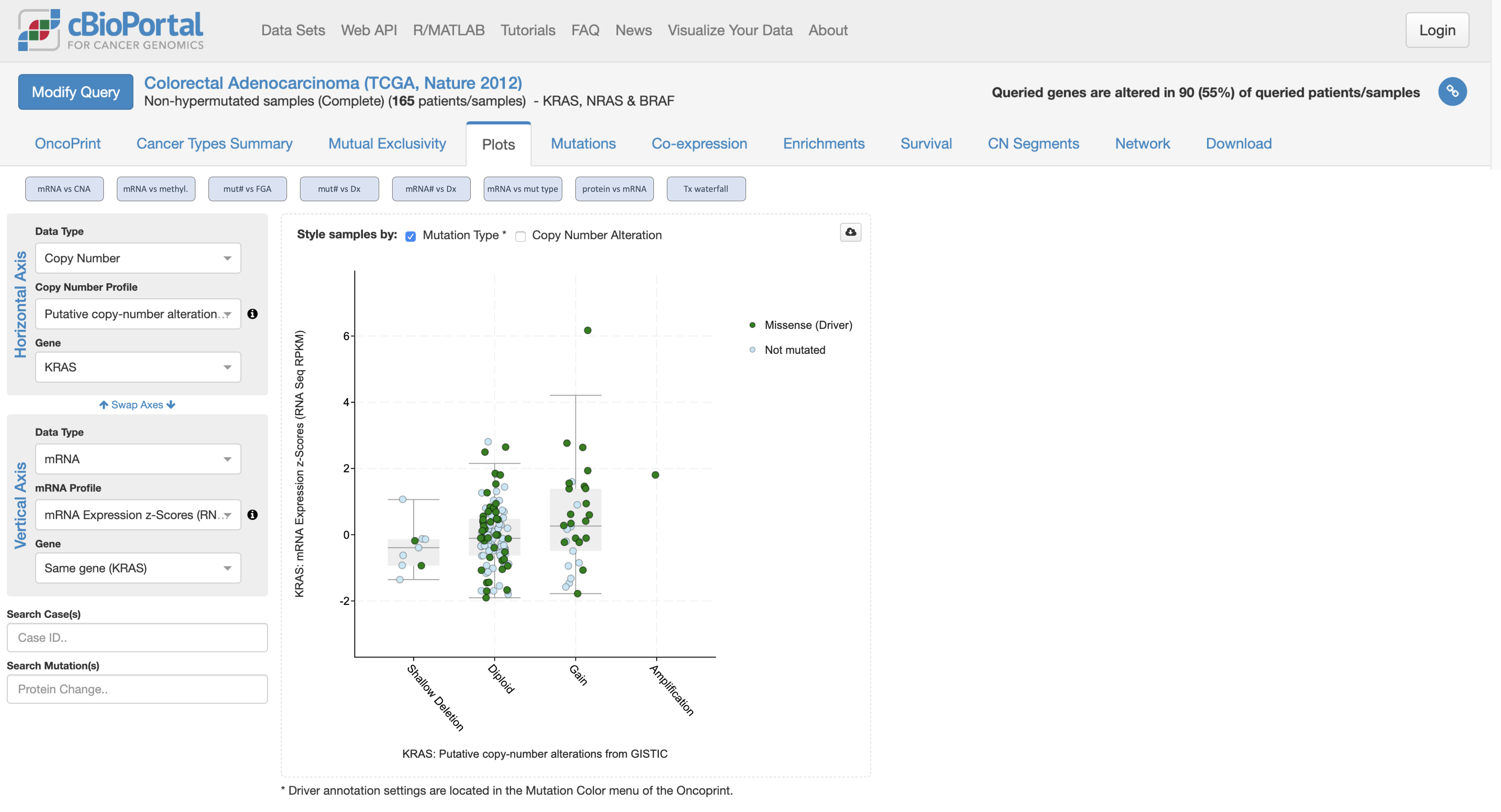Uncheck the Mutation Type checkbox

[x=411, y=236]
